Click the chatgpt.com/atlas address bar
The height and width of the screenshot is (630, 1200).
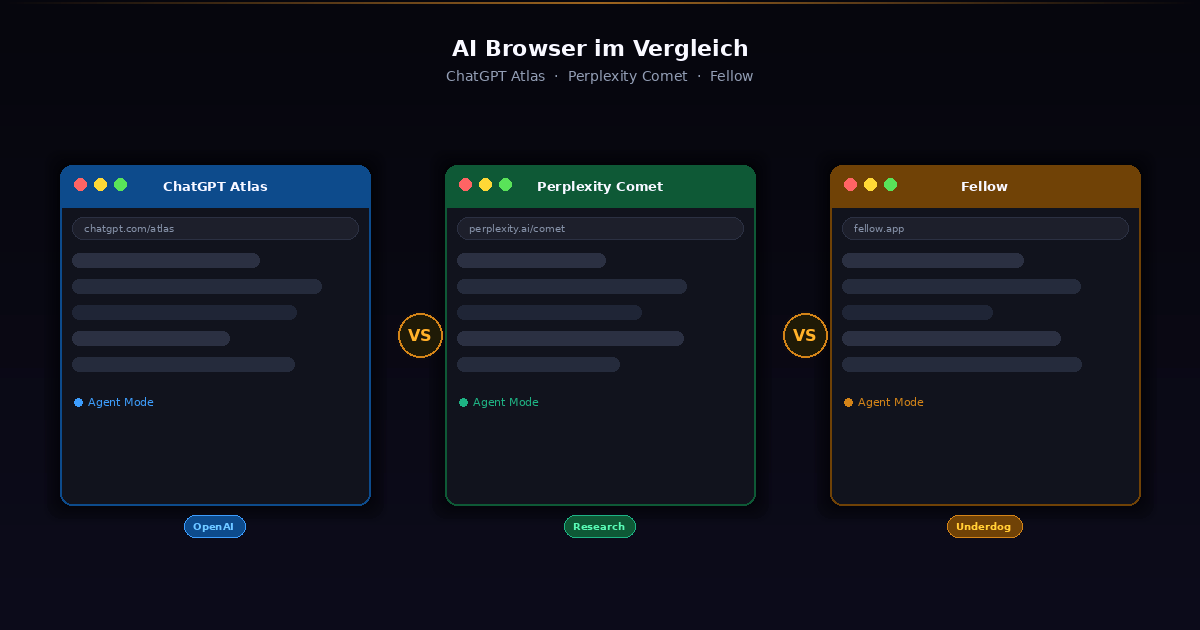pyautogui.click(x=215, y=228)
